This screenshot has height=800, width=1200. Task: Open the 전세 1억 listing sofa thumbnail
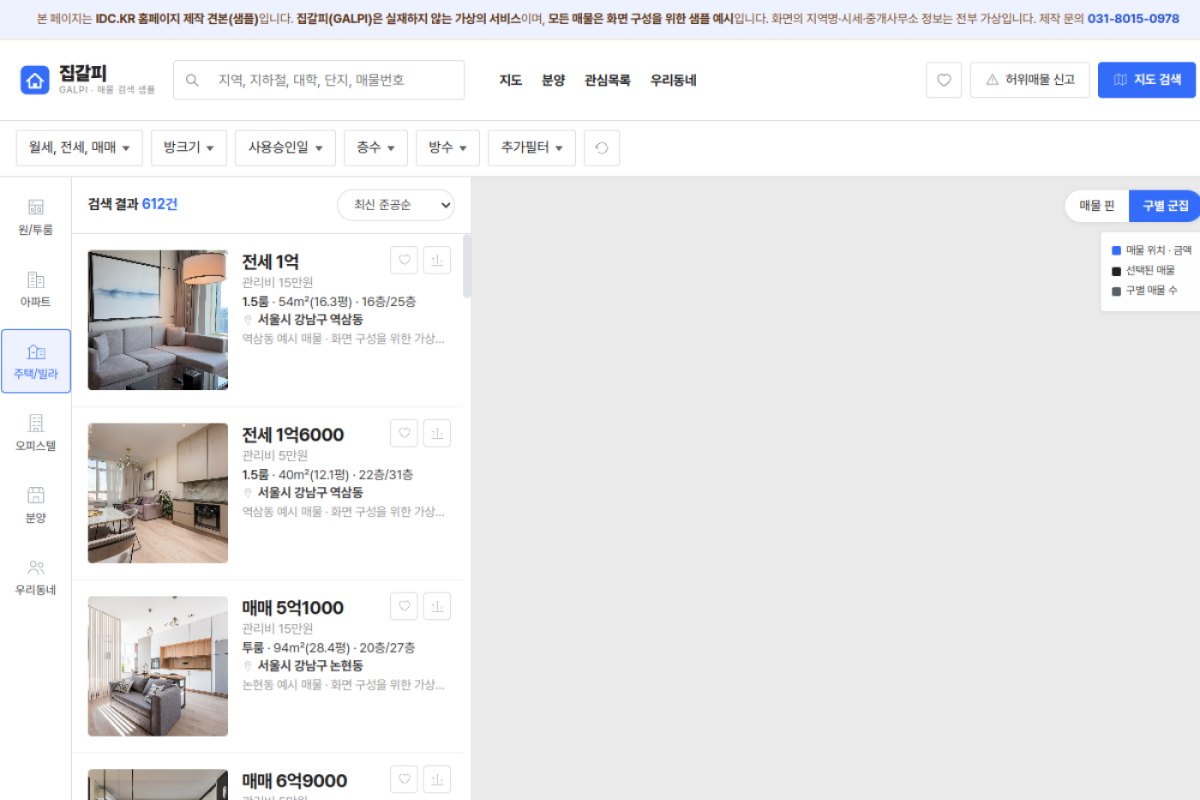pyautogui.click(x=158, y=320)
